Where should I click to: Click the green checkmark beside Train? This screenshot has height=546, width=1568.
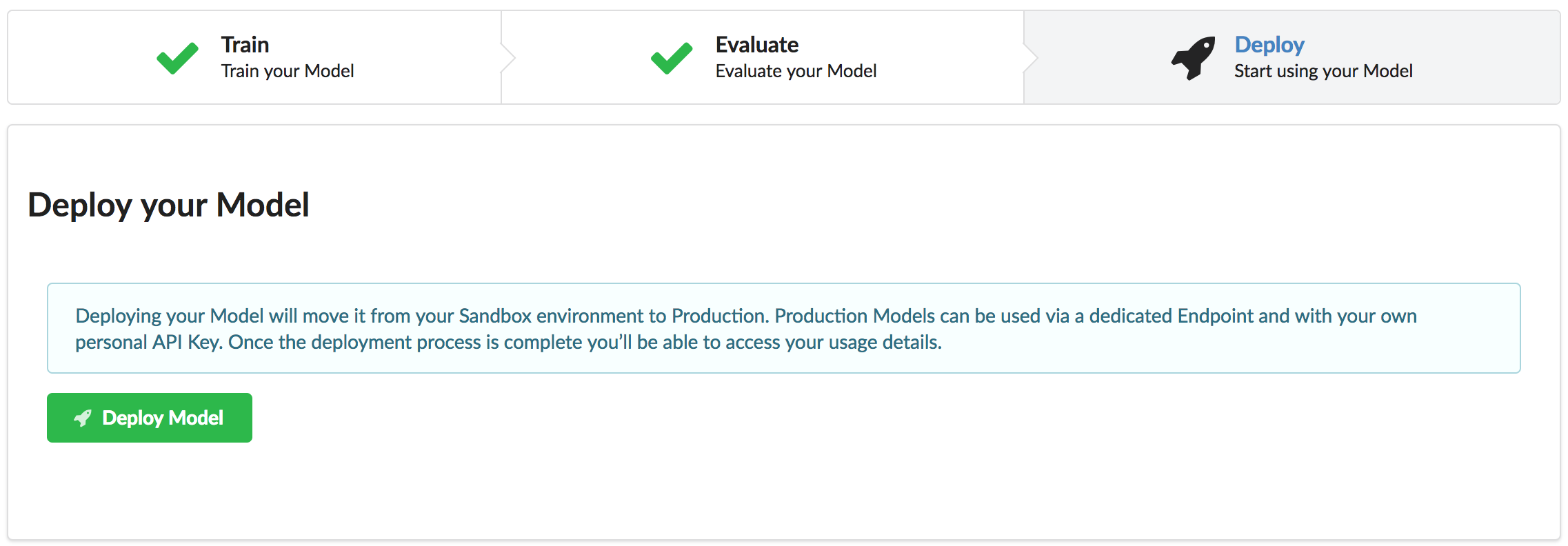(x=177, y=58)
